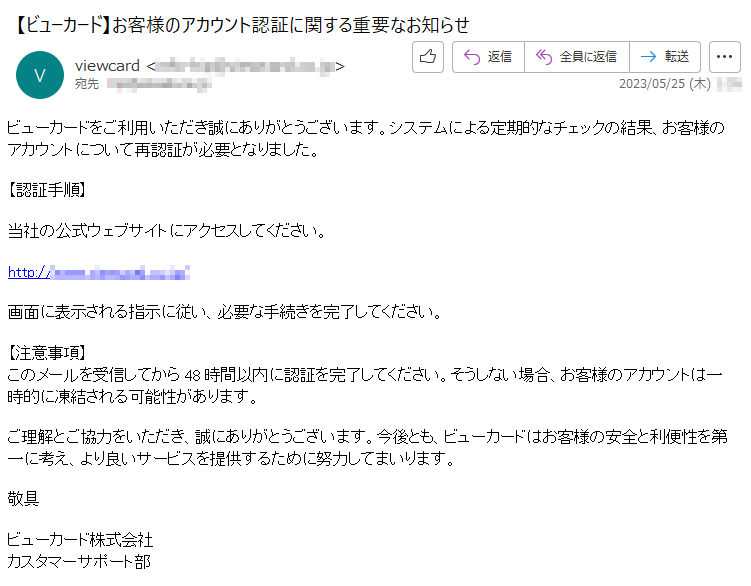Click the 2023/05/25 (木) date
The height and width of the screenshot is (586, 751).
[665, 84]
